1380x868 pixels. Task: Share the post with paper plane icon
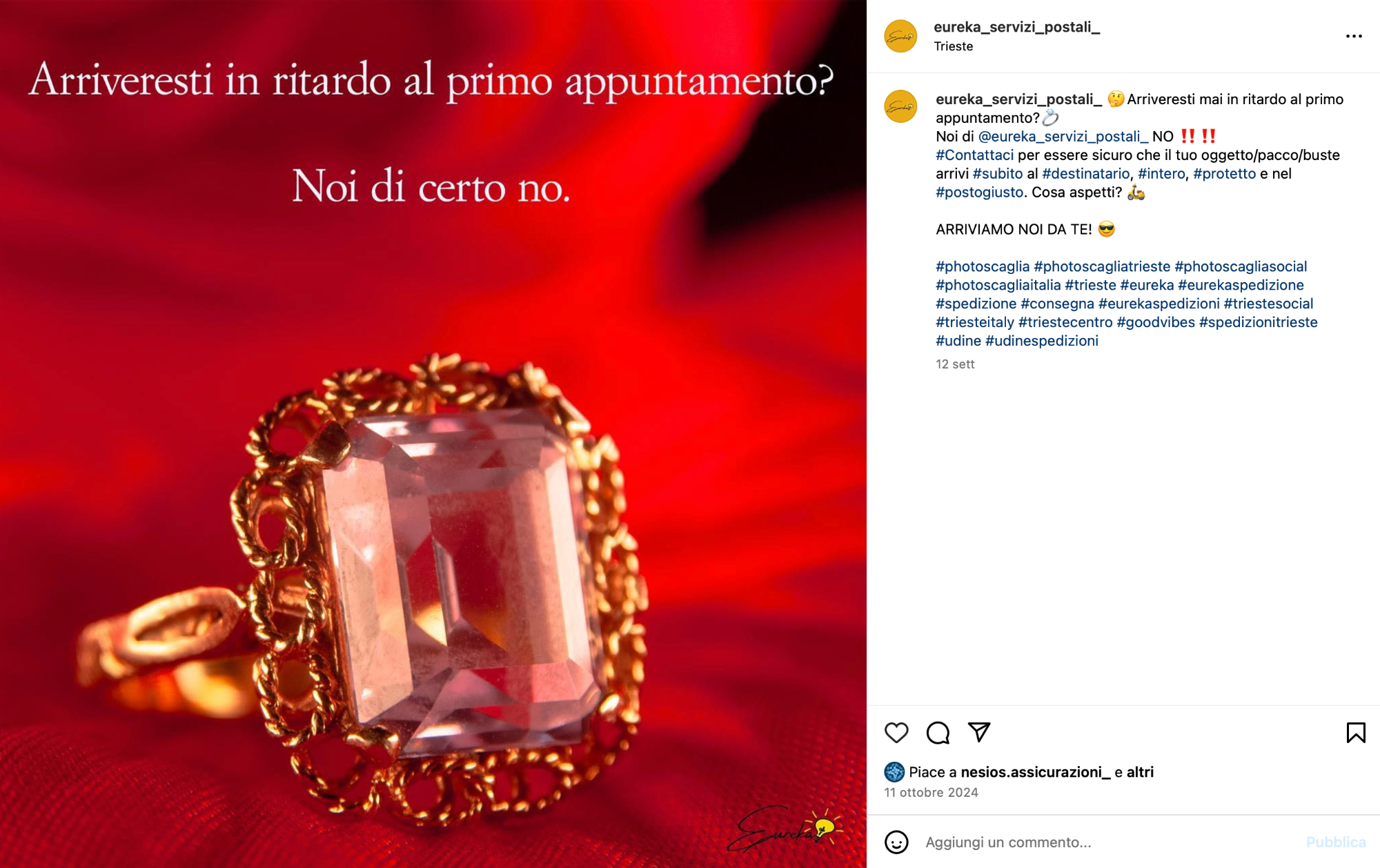[979, 732]
